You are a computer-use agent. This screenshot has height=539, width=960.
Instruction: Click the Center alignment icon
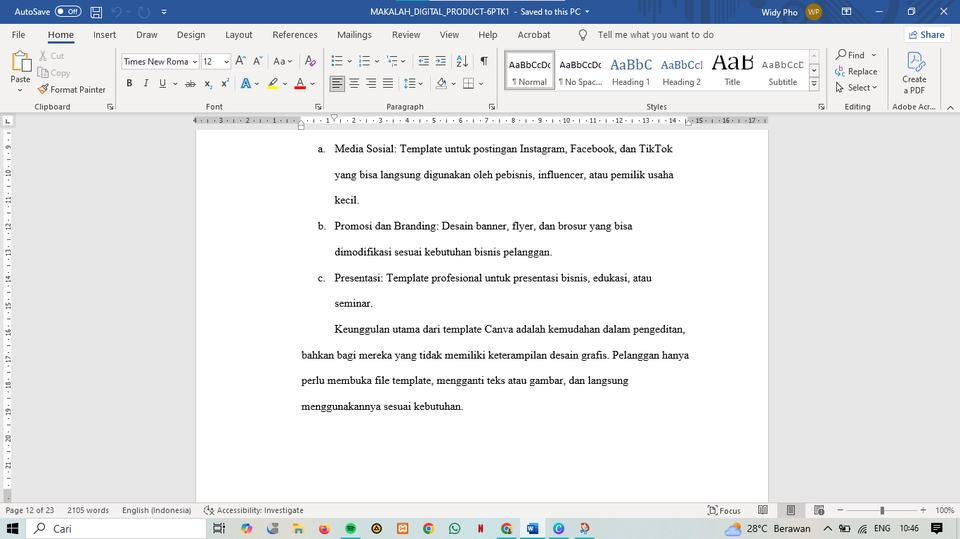[354, 83]
